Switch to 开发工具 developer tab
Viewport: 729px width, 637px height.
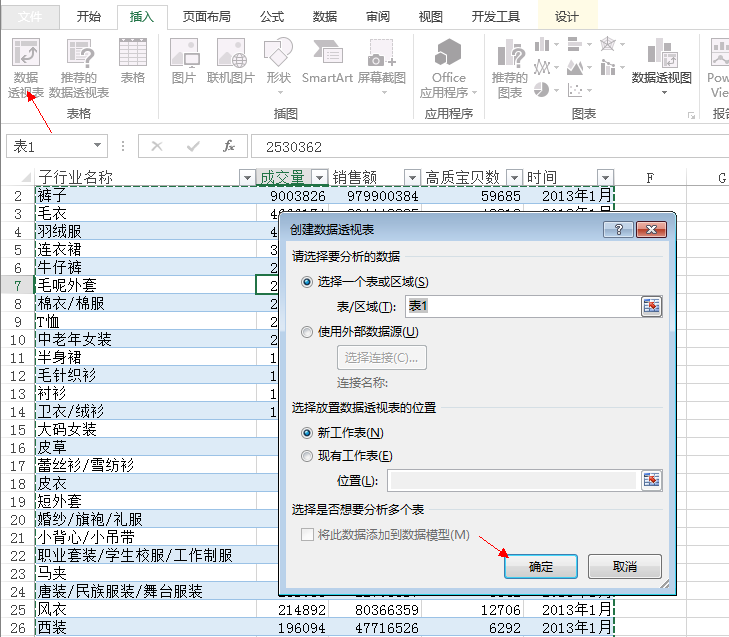click(x=496, y=17)
